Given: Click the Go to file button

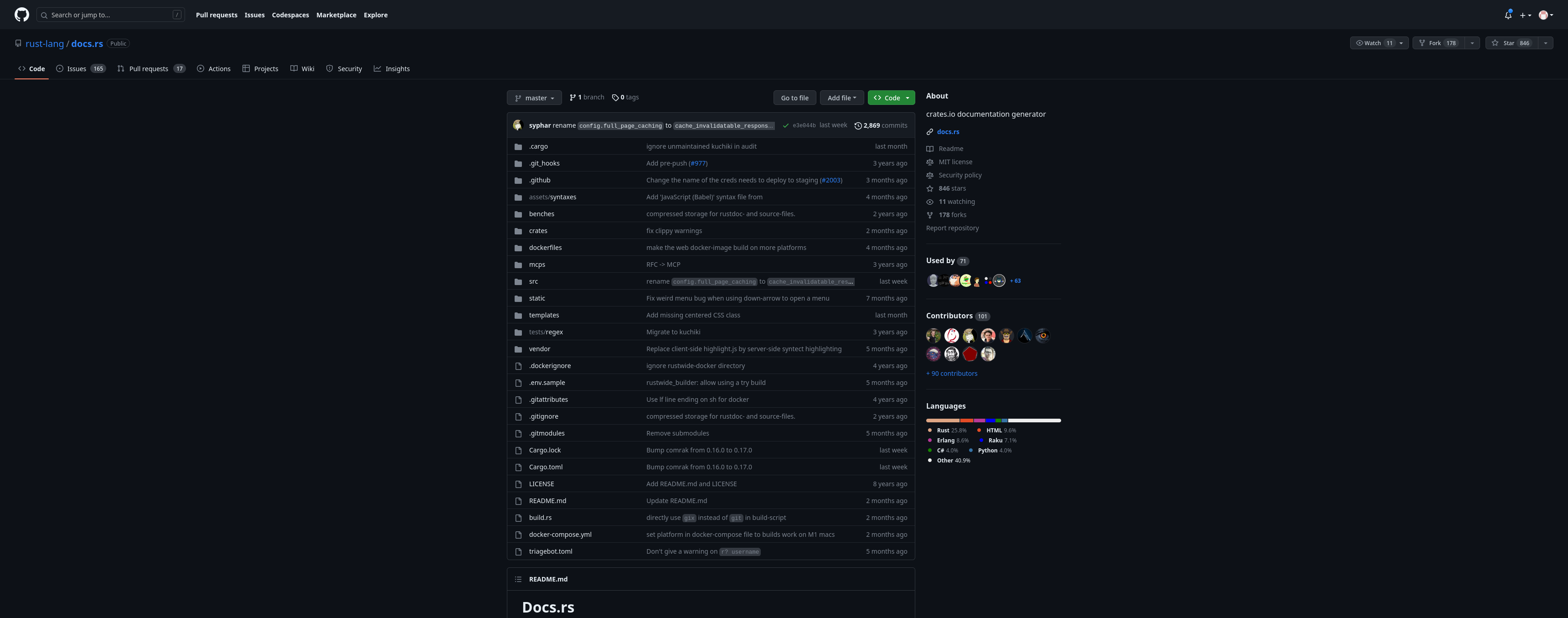Looking at the screenshot, I should pos(794,98).
